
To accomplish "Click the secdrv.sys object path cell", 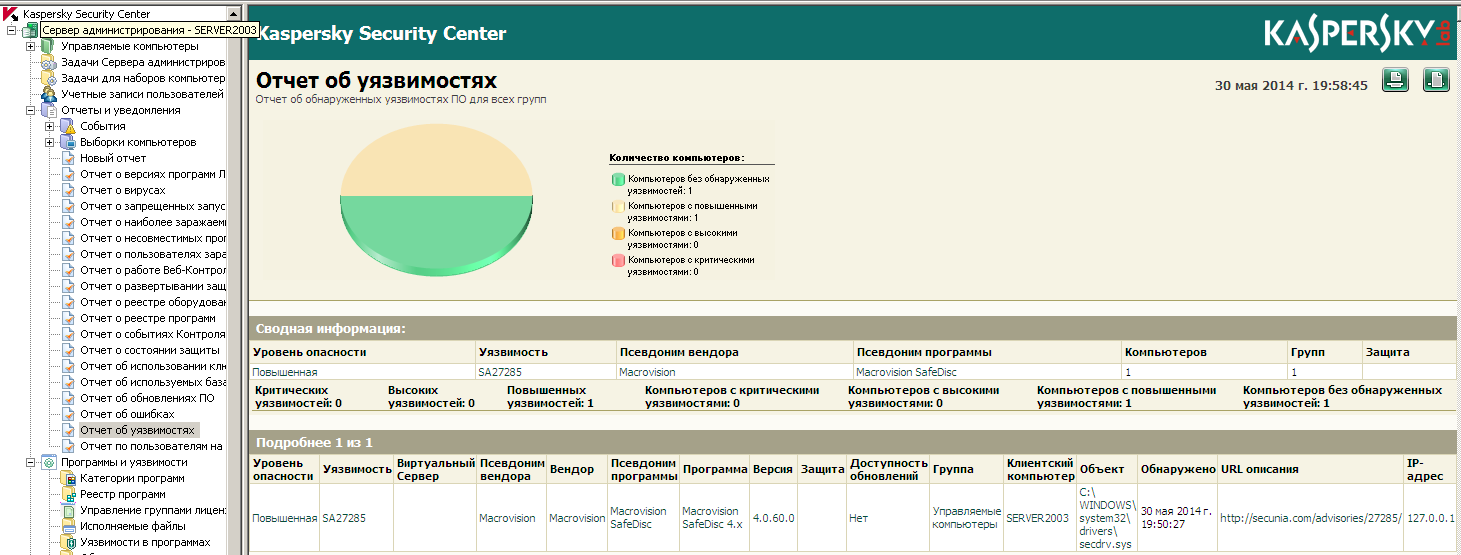I will pyautogui.click(x=1106, y=518).
